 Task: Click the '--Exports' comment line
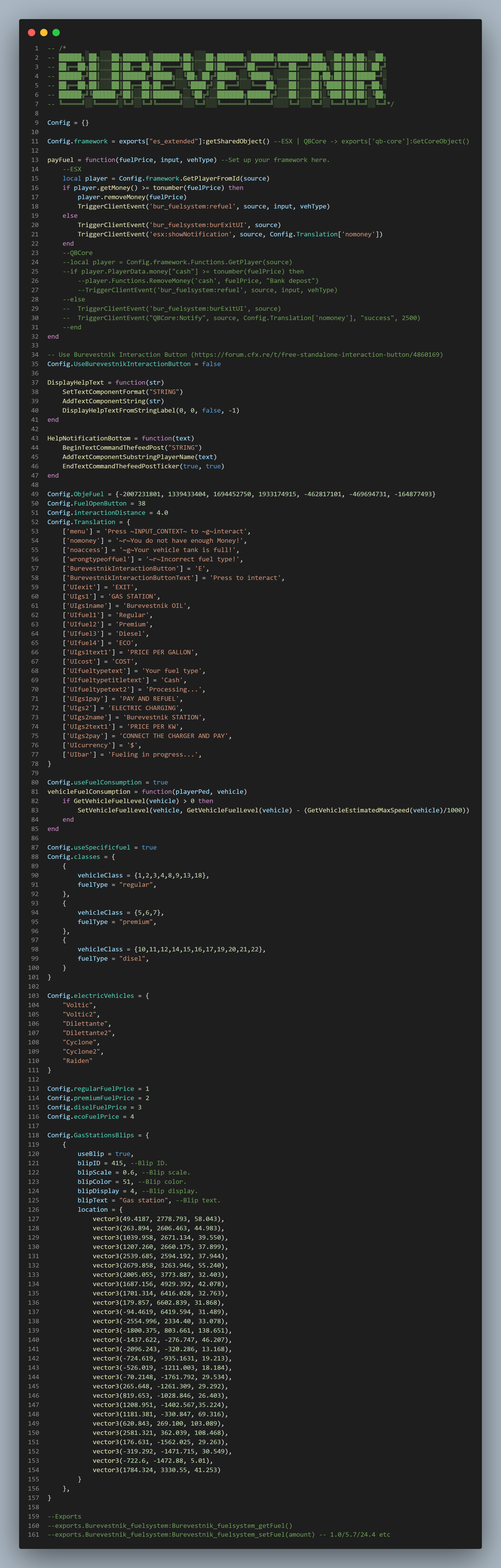click(64, 1516)
